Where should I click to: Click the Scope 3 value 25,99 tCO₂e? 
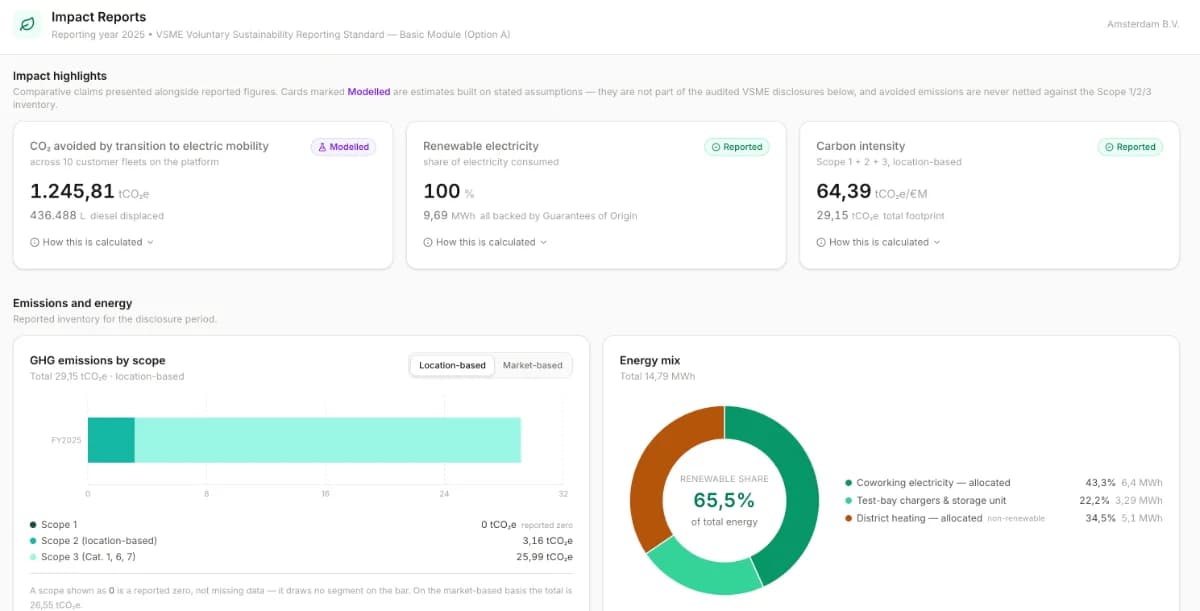[x=544, y=557]
